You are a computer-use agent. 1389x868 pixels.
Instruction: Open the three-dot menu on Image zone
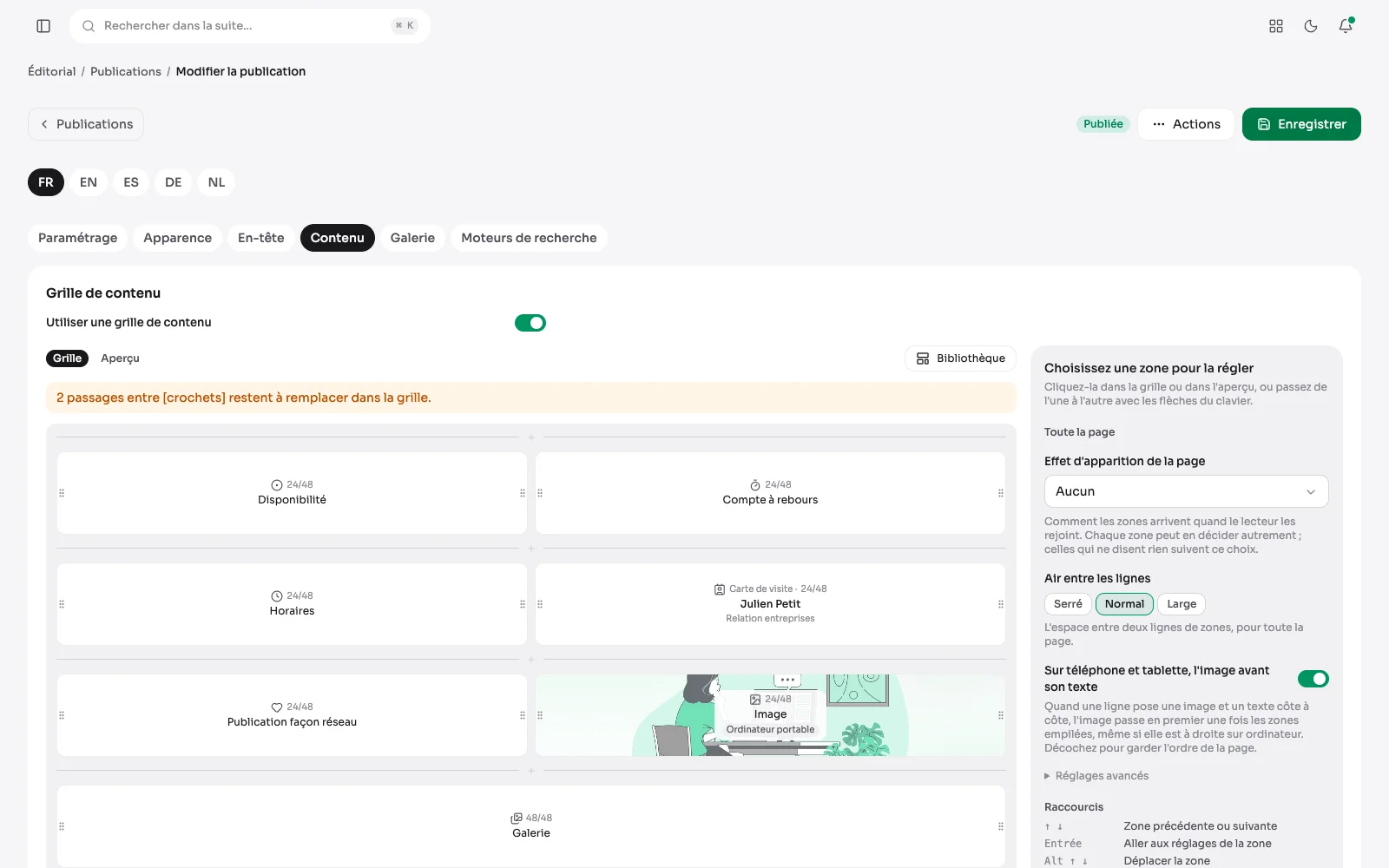click(x=787, y=680)
